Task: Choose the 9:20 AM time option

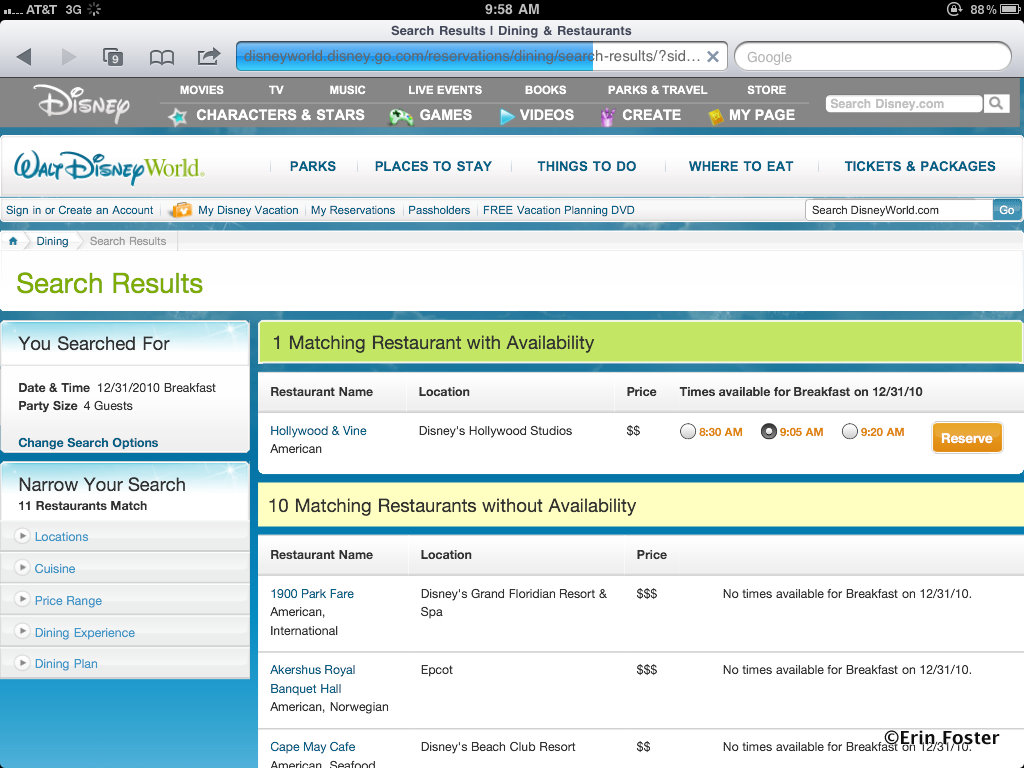Action: pyautogui.click(x=849, y=432)
